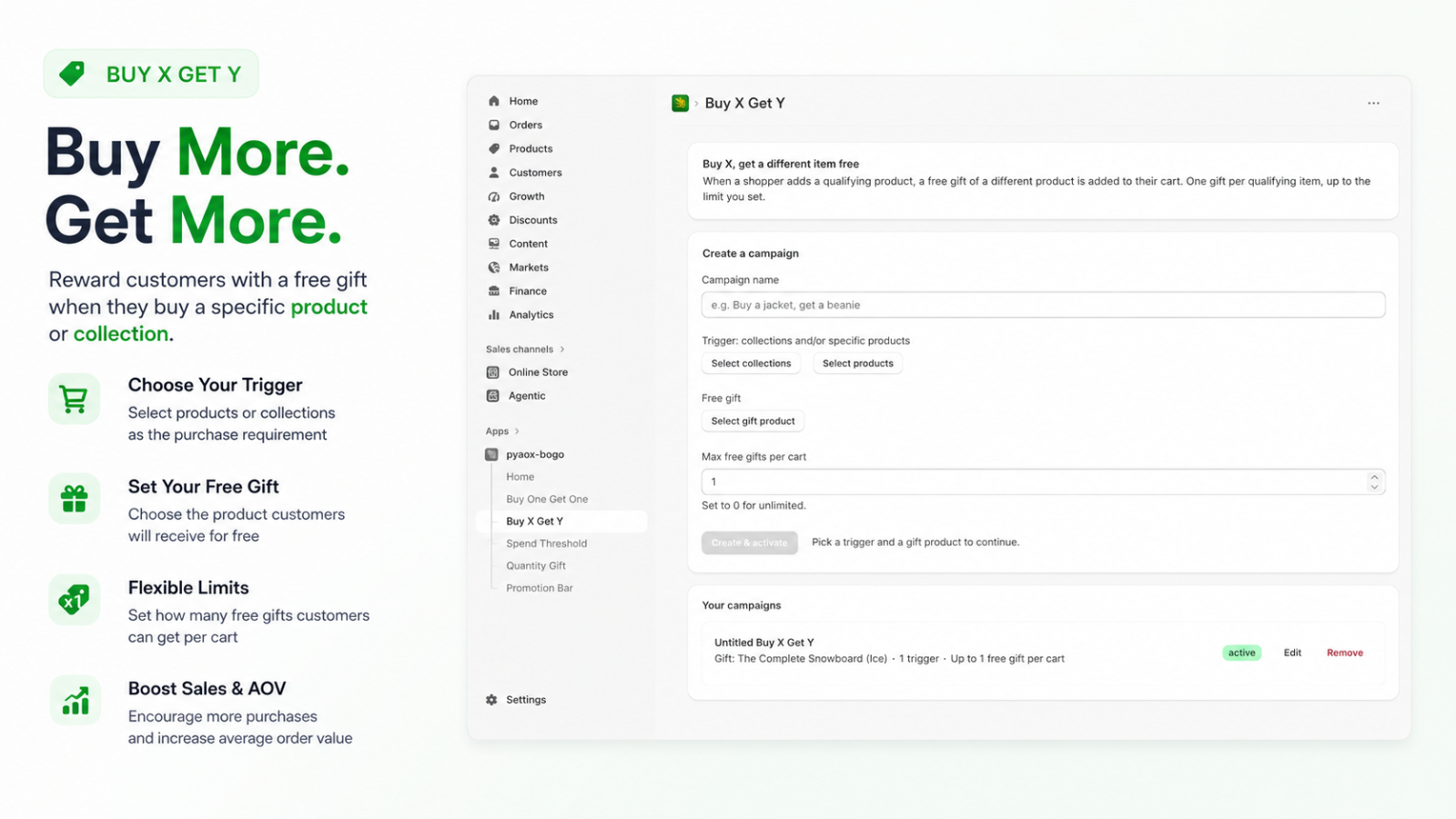1456x819 pixels.
Task: Open Analytics in the sidebar
Action: pyautogui.click(x=531, y=315)
